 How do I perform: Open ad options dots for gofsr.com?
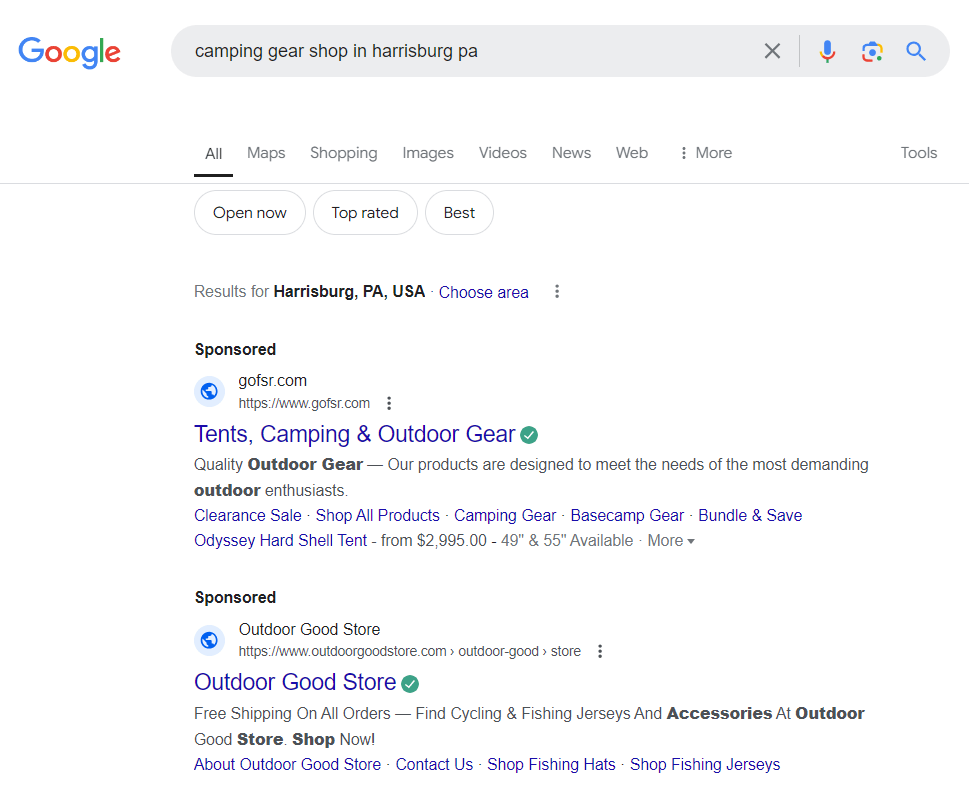pos(389,403)
